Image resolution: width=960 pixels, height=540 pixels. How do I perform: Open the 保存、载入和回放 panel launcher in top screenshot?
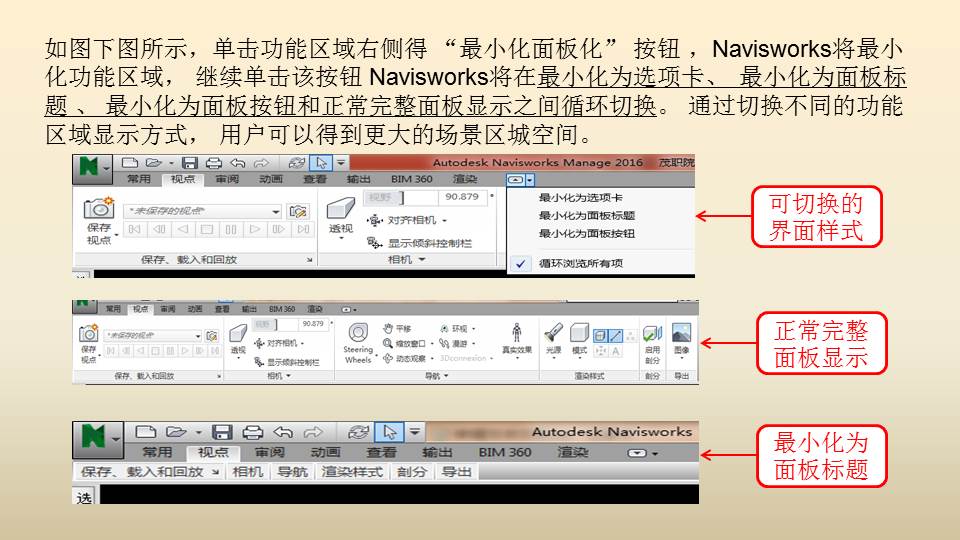tap(310, 260)
